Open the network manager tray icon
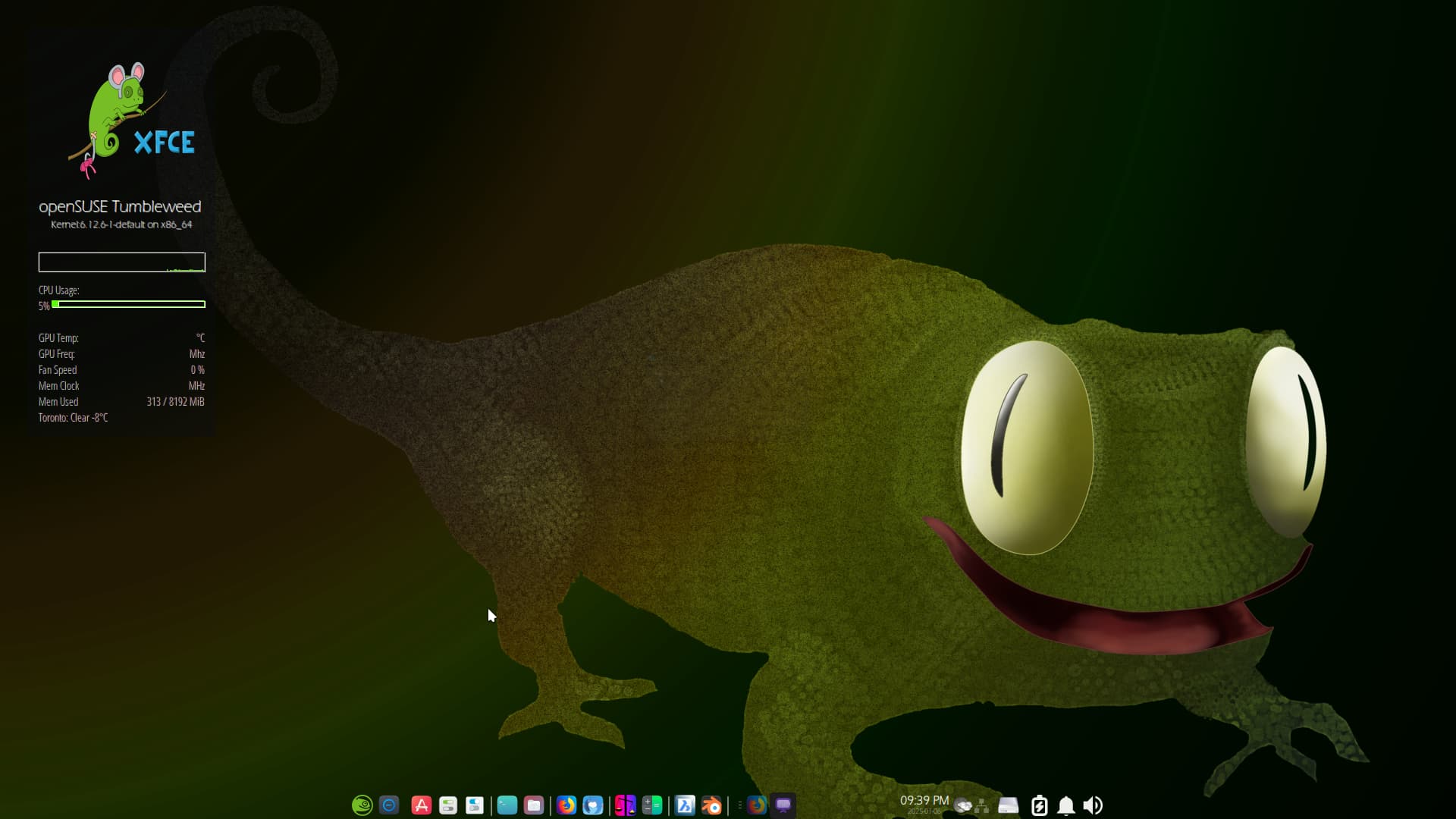The height and width of the screenshot is (819, 1456). tap(984, 805)
